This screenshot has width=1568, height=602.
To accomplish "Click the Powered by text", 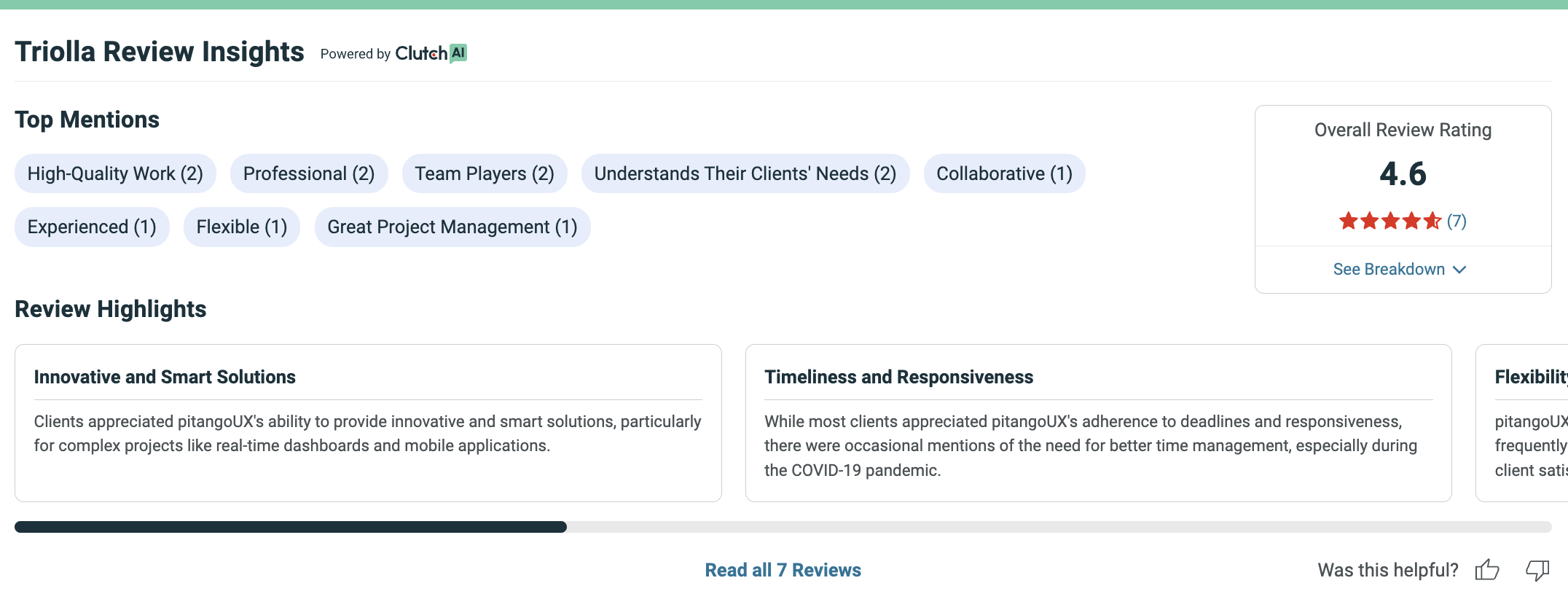I will (x=356, y=54).
